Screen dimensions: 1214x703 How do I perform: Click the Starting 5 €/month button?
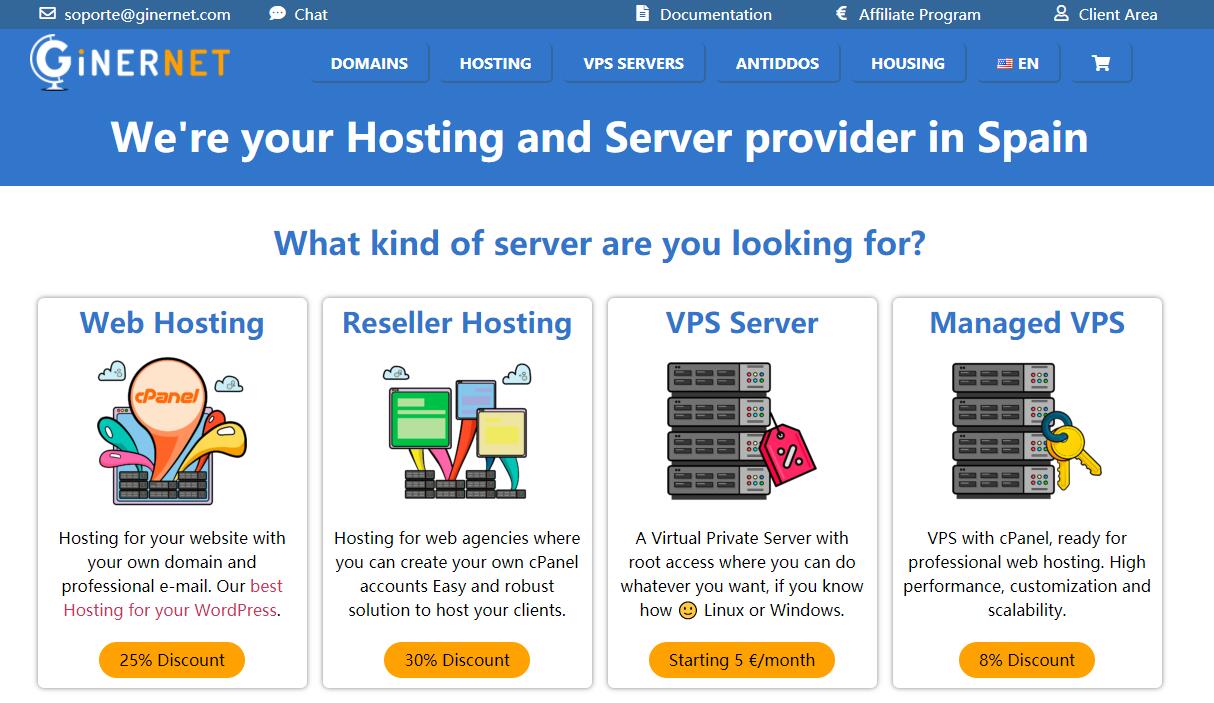point(742,660)
